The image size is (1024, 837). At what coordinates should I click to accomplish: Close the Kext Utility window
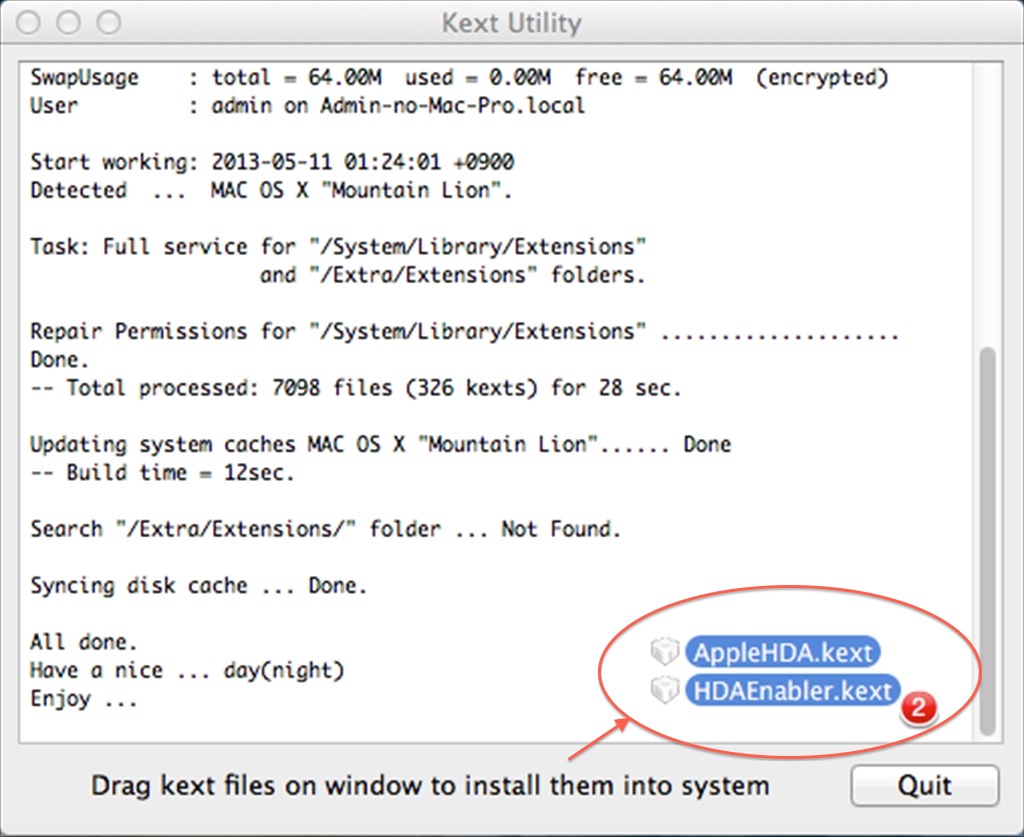(x=29, y=22)
